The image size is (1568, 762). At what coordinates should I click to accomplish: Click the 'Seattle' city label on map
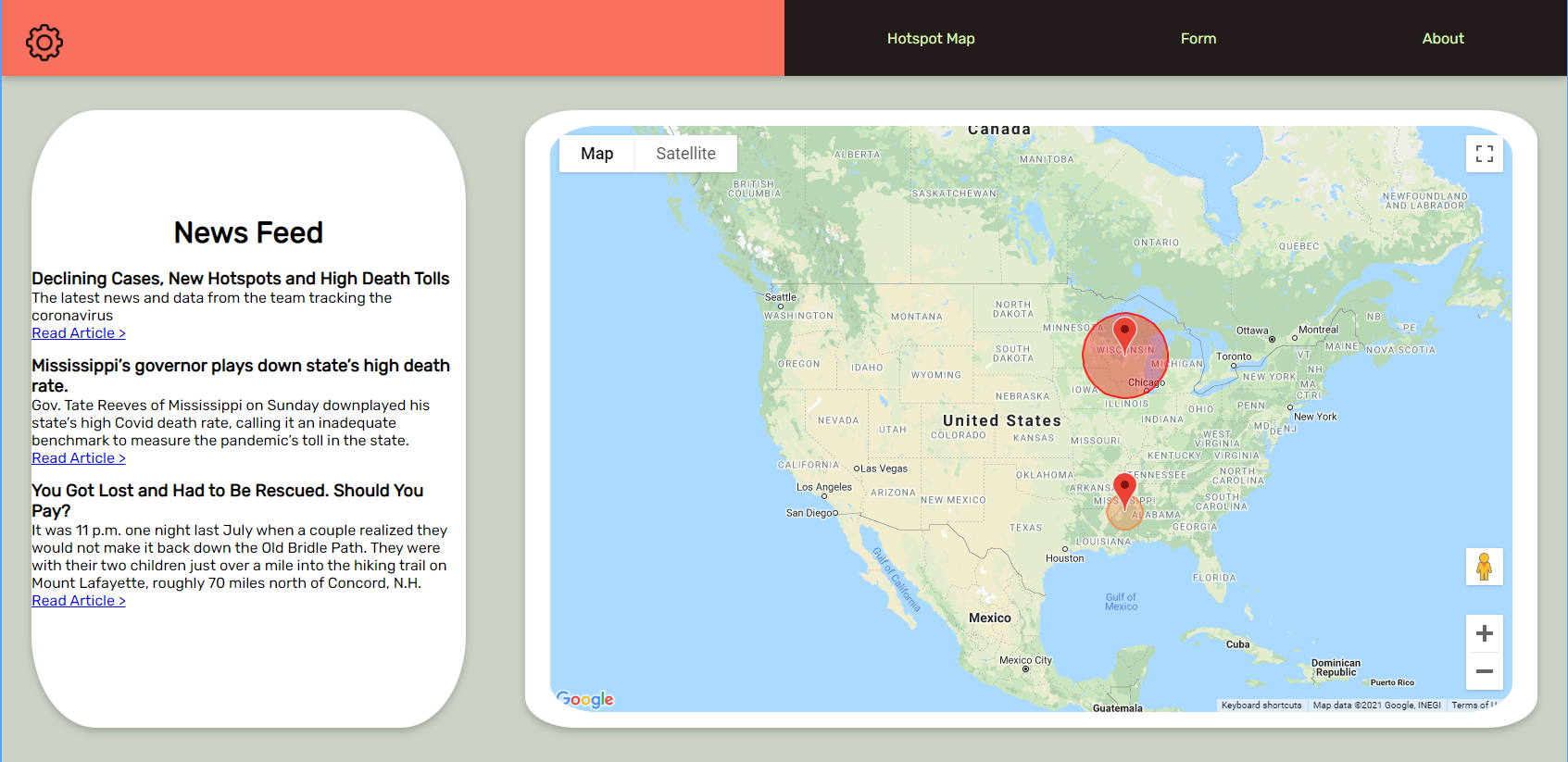coord(781,297)
